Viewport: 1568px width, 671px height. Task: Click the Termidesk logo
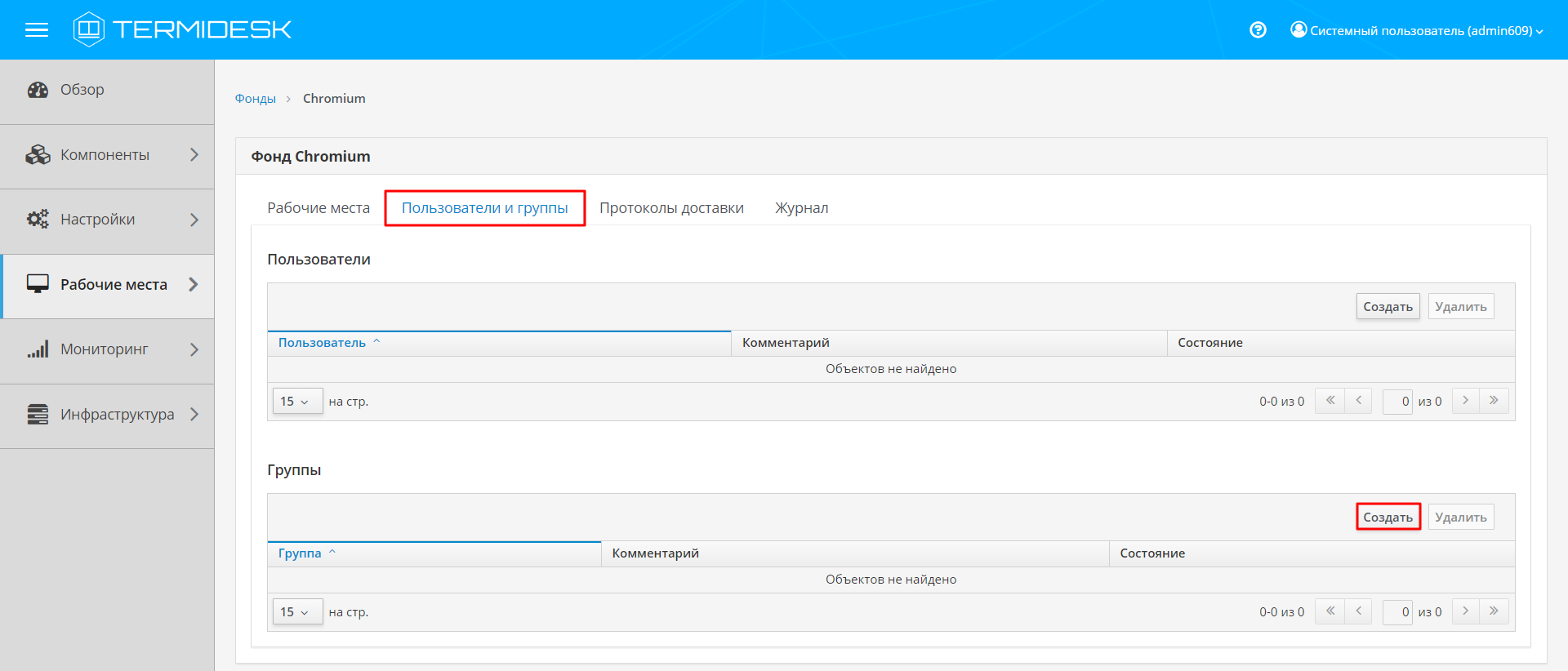pyautogui.click(x=182, y=29)
